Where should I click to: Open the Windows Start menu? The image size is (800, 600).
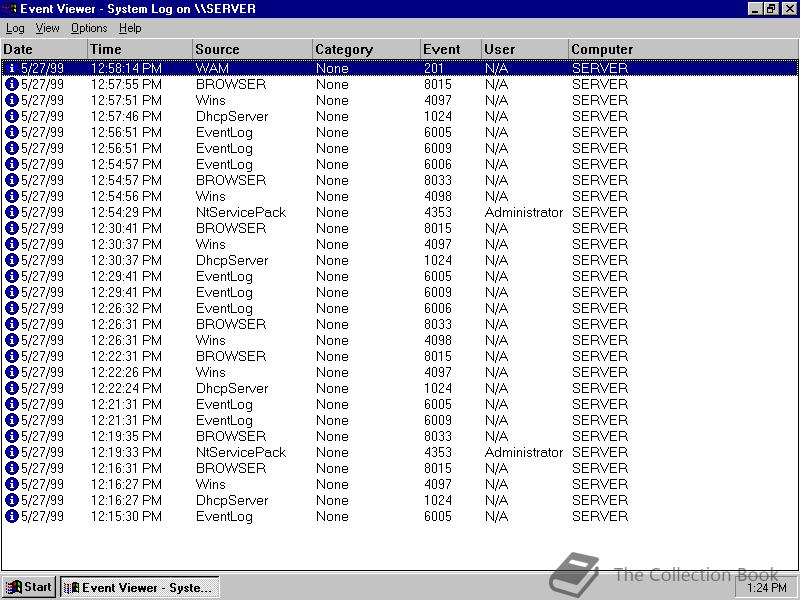29,587
